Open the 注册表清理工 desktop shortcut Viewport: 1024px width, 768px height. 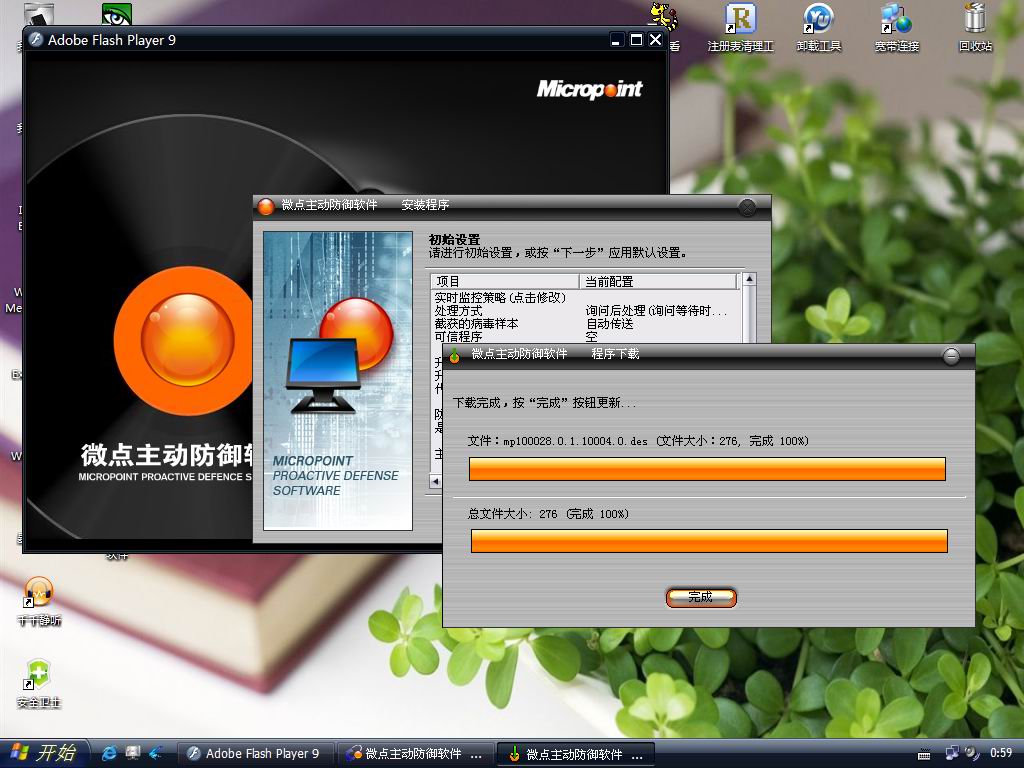(741, 27)
